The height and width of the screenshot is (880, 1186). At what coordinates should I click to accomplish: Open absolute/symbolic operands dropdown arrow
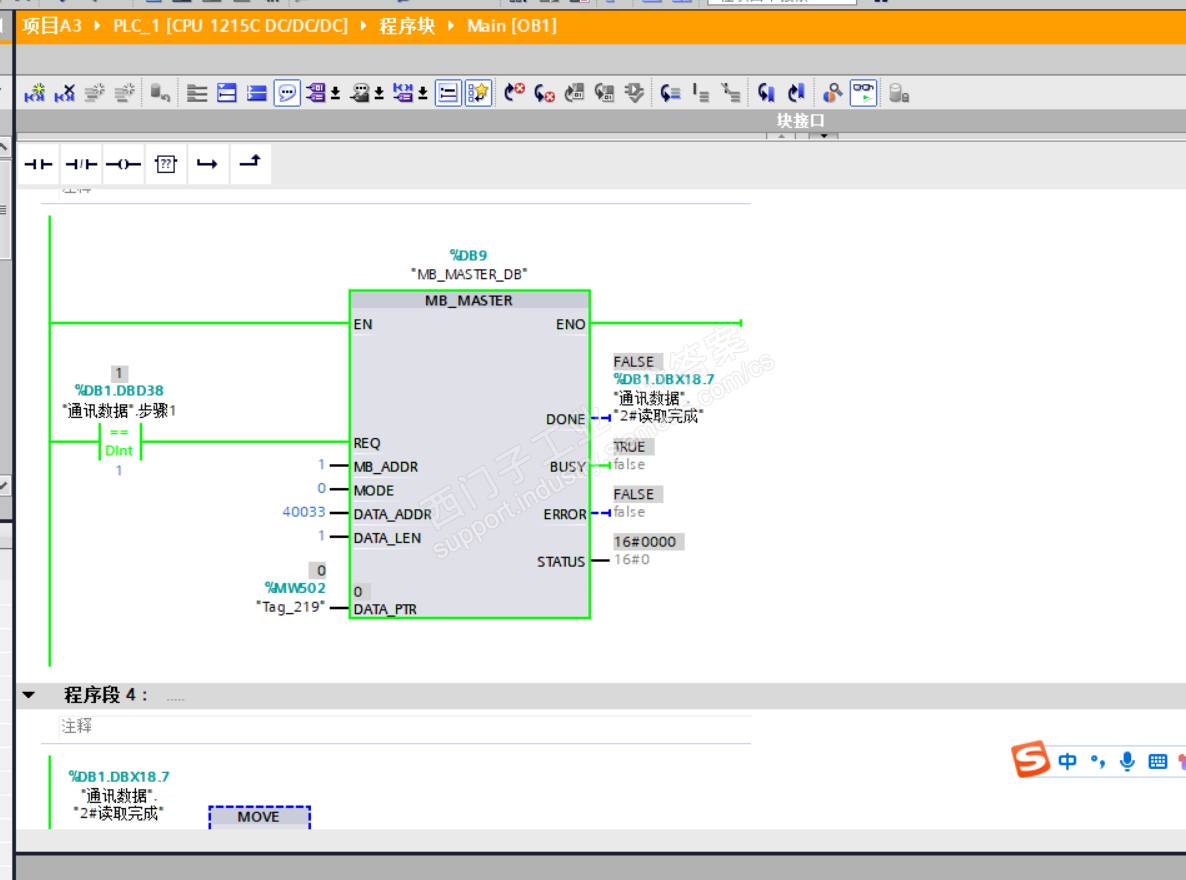pos(335,93)
